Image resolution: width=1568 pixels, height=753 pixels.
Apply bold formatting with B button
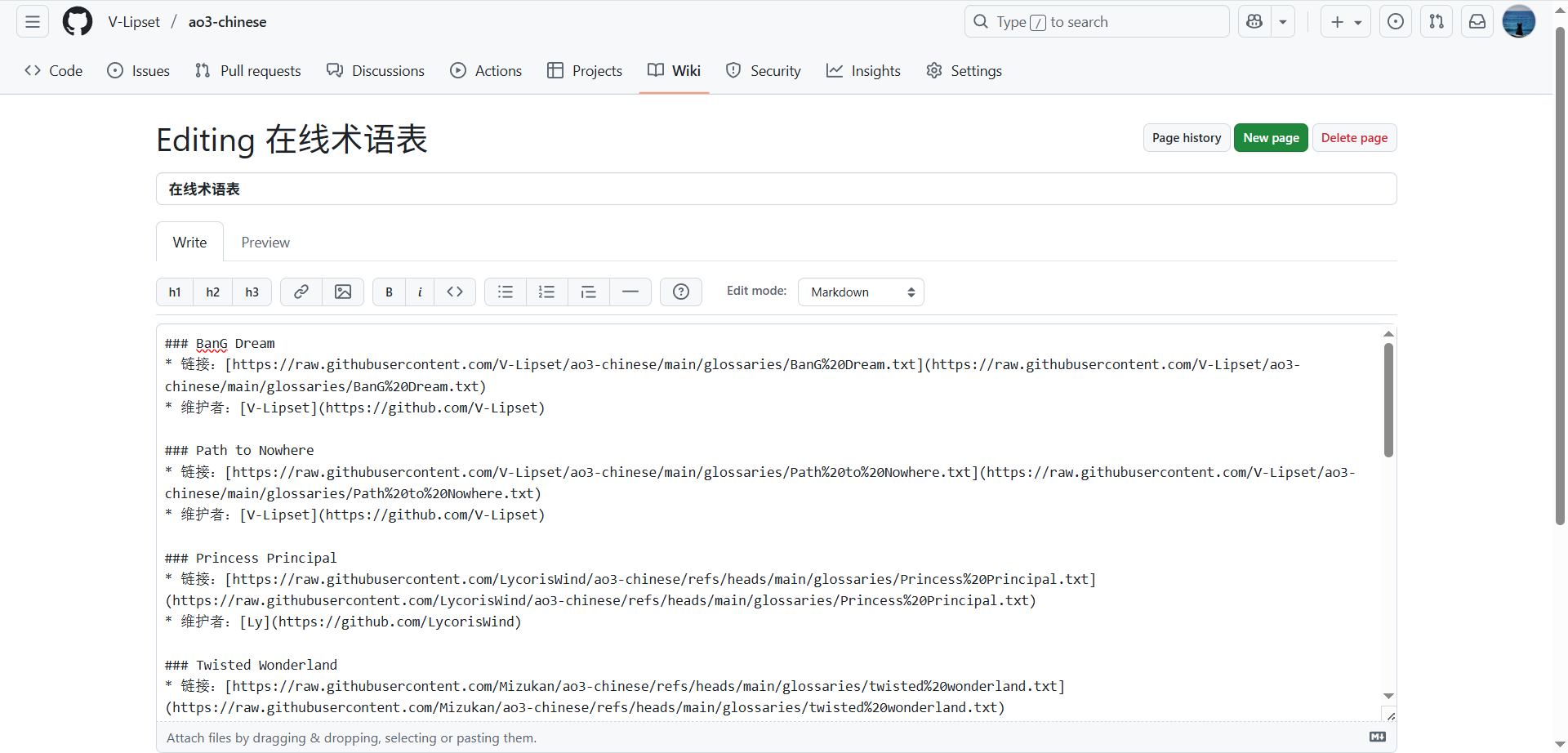(390, 292)
